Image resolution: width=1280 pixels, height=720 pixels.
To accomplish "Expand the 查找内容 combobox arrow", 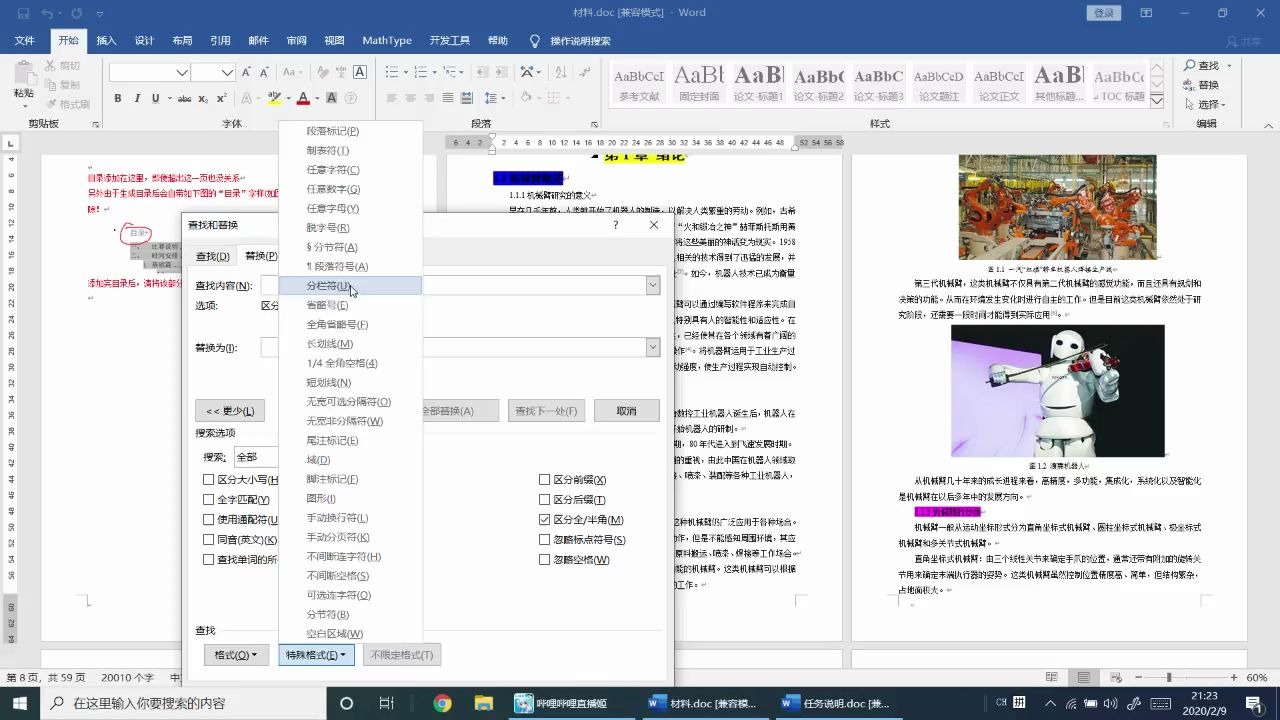I will pyautogui.click(x=652, y=285).
